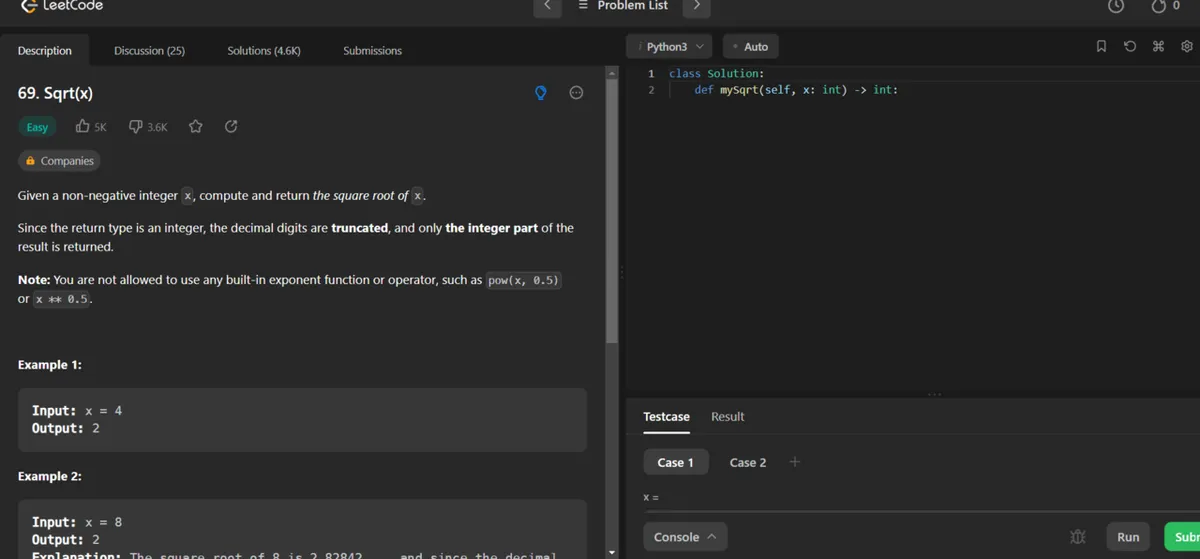Expand the Companies tag
The width and height of the screenshot is (1200, 559).
[59, 161]
